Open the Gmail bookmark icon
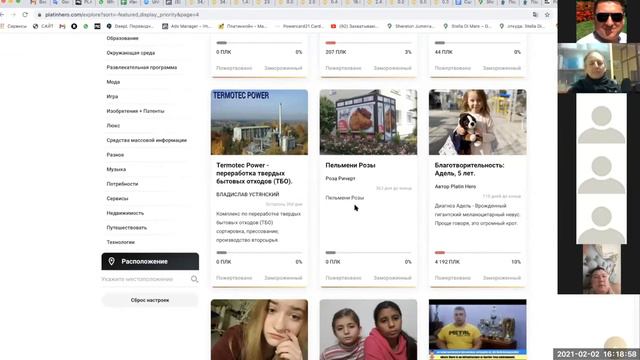Viewport: 640px width, 360px height. (x=62, y=26)
